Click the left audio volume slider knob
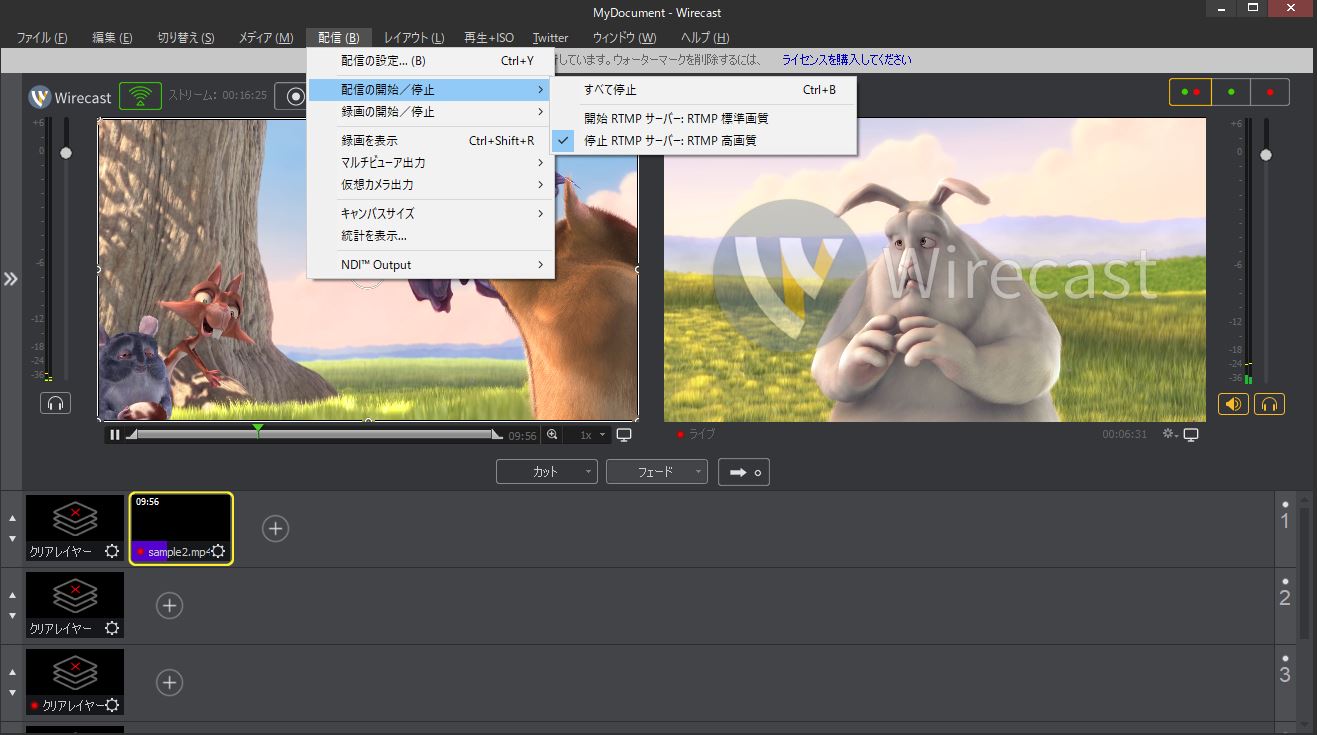1317x735 pixels. (x=66, y=153)
